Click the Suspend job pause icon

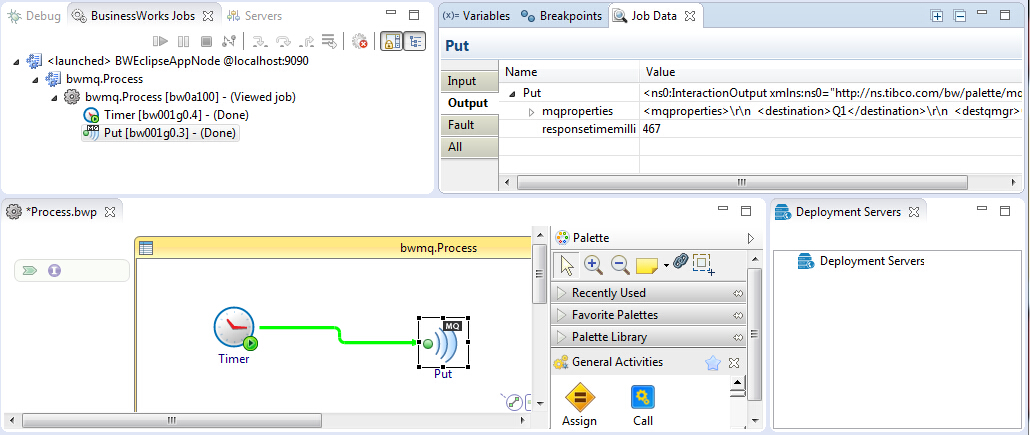click(183, 41)
